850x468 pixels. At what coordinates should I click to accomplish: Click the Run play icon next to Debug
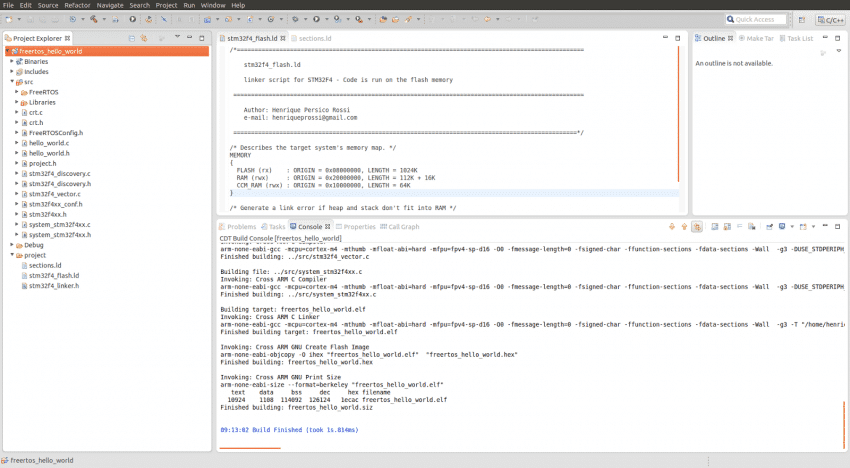(x=317, y=19)
